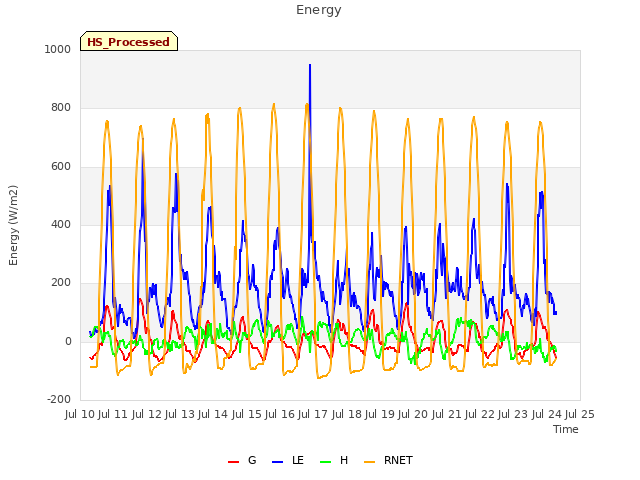This screenshot has height=480, width=640.
Task: Click the orange RNET legend swatch
Action: 369,462
